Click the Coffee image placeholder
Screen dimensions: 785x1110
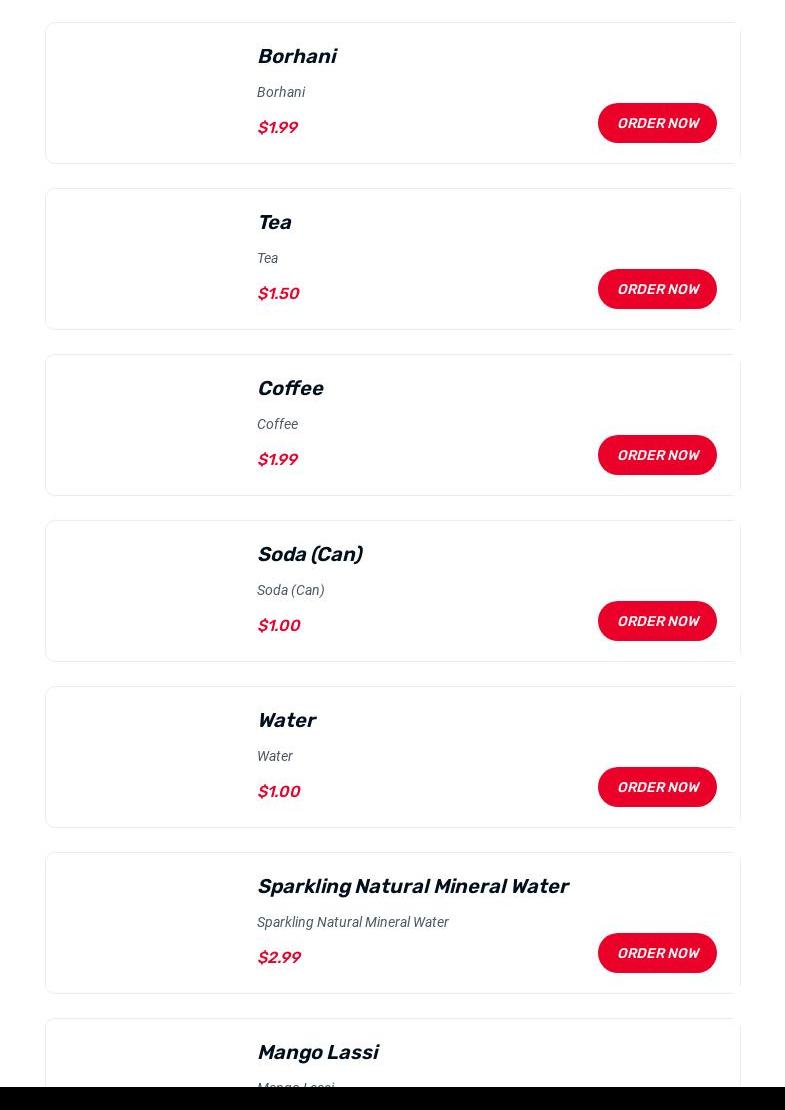click(146, 425)
